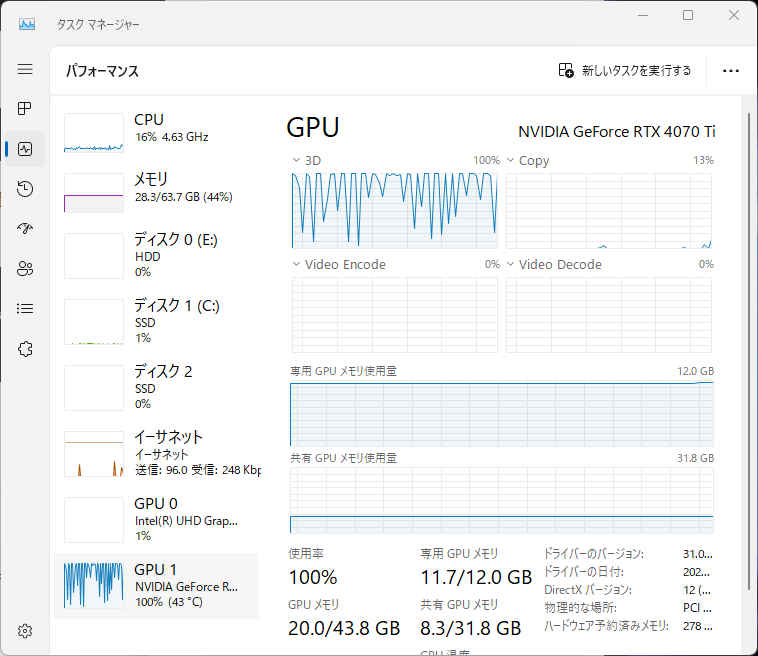Select the memory performance item

[x=156, y=188]
